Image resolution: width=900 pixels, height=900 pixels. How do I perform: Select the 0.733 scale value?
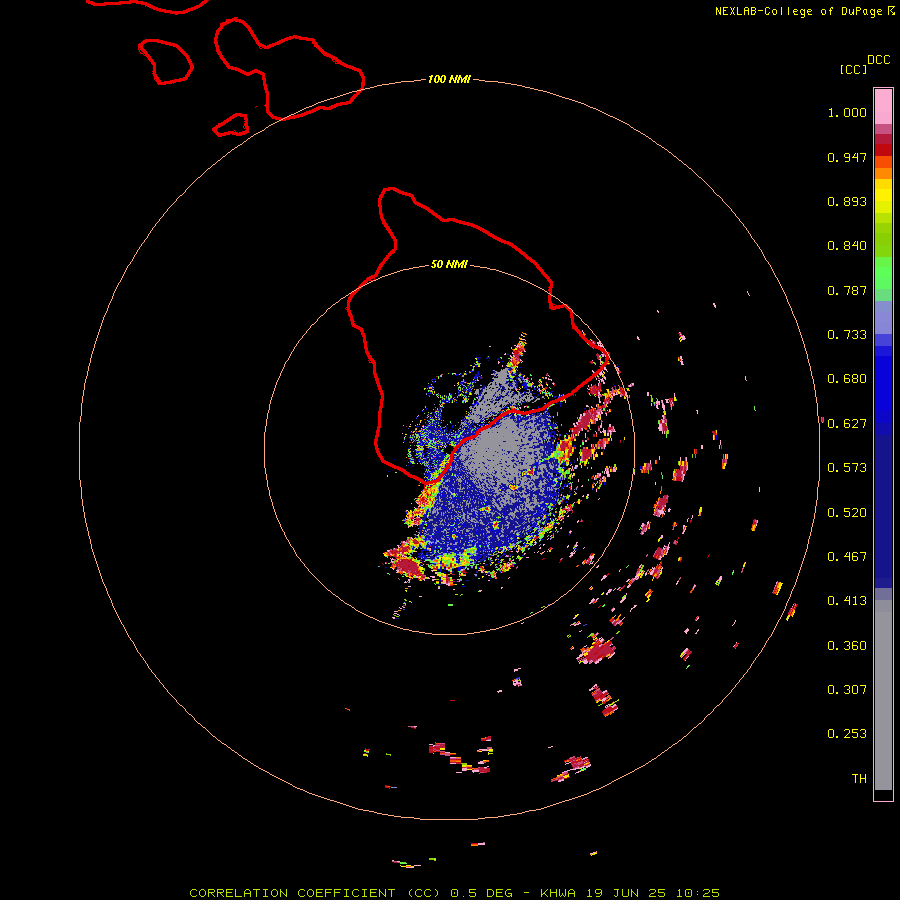click(x=847, y=335)
